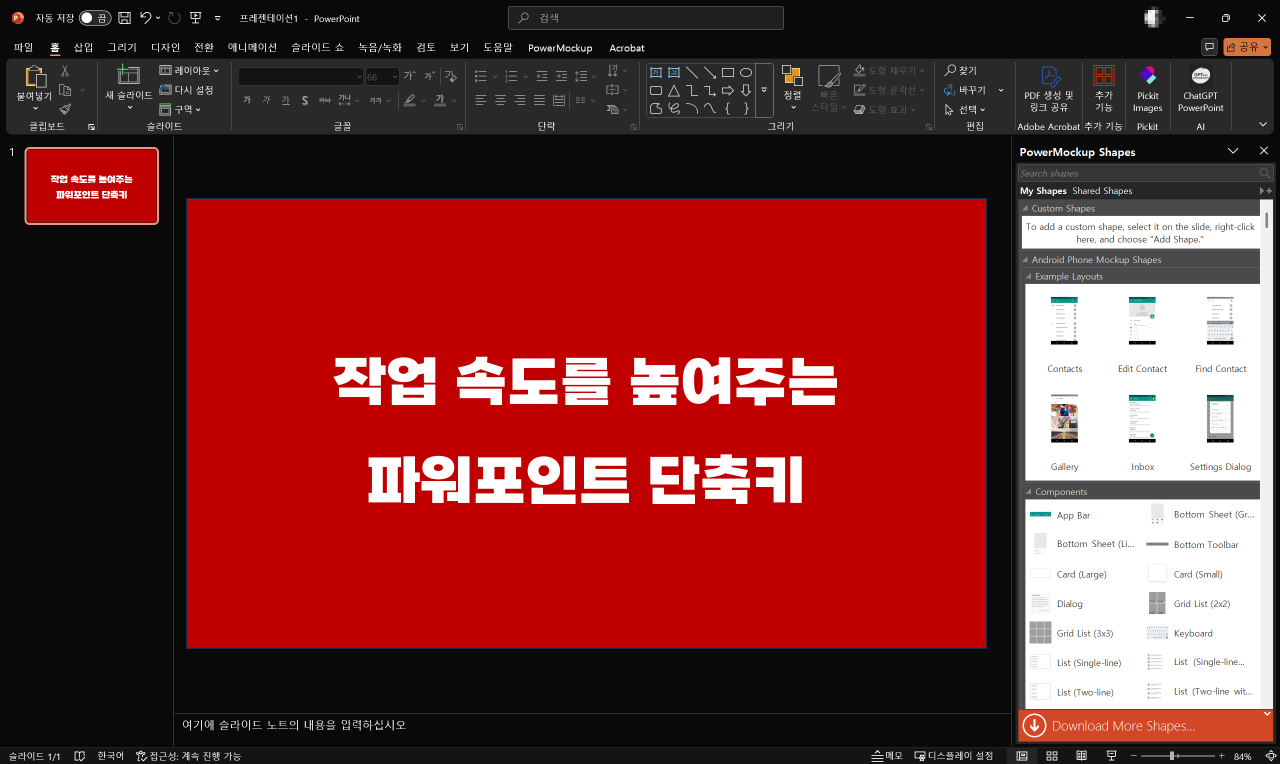Click 접근성: 계속 진행 가능 status
The image size is (1280, 764).
pos(189,756)
